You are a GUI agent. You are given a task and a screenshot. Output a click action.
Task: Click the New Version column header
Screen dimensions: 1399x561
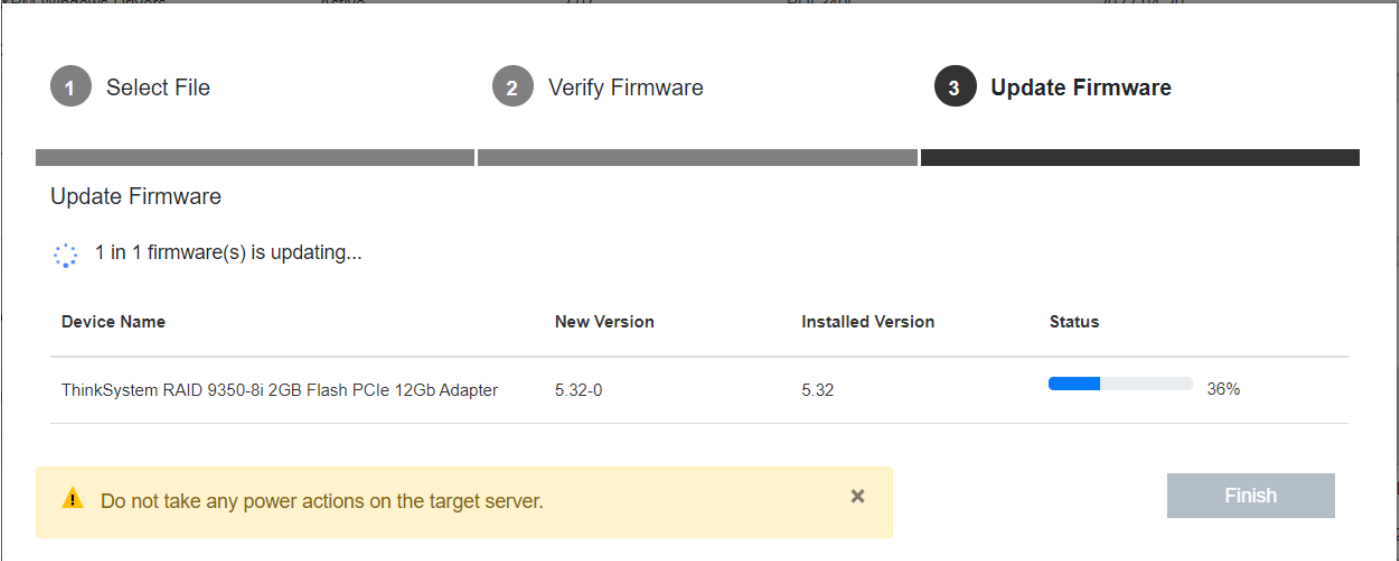604,322
